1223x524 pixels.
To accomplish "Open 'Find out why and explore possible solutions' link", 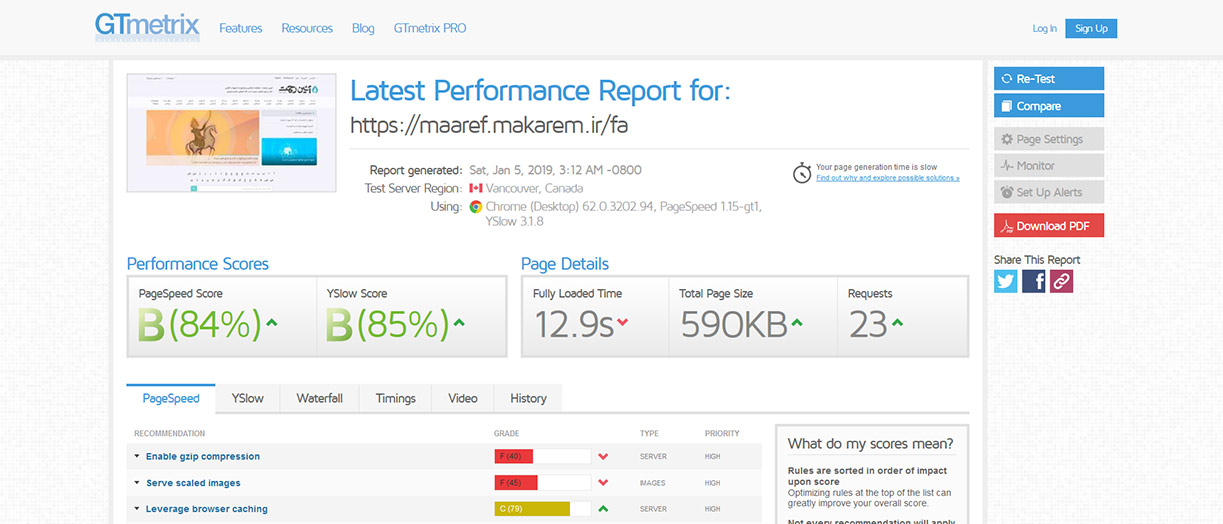I will (888, 178).
